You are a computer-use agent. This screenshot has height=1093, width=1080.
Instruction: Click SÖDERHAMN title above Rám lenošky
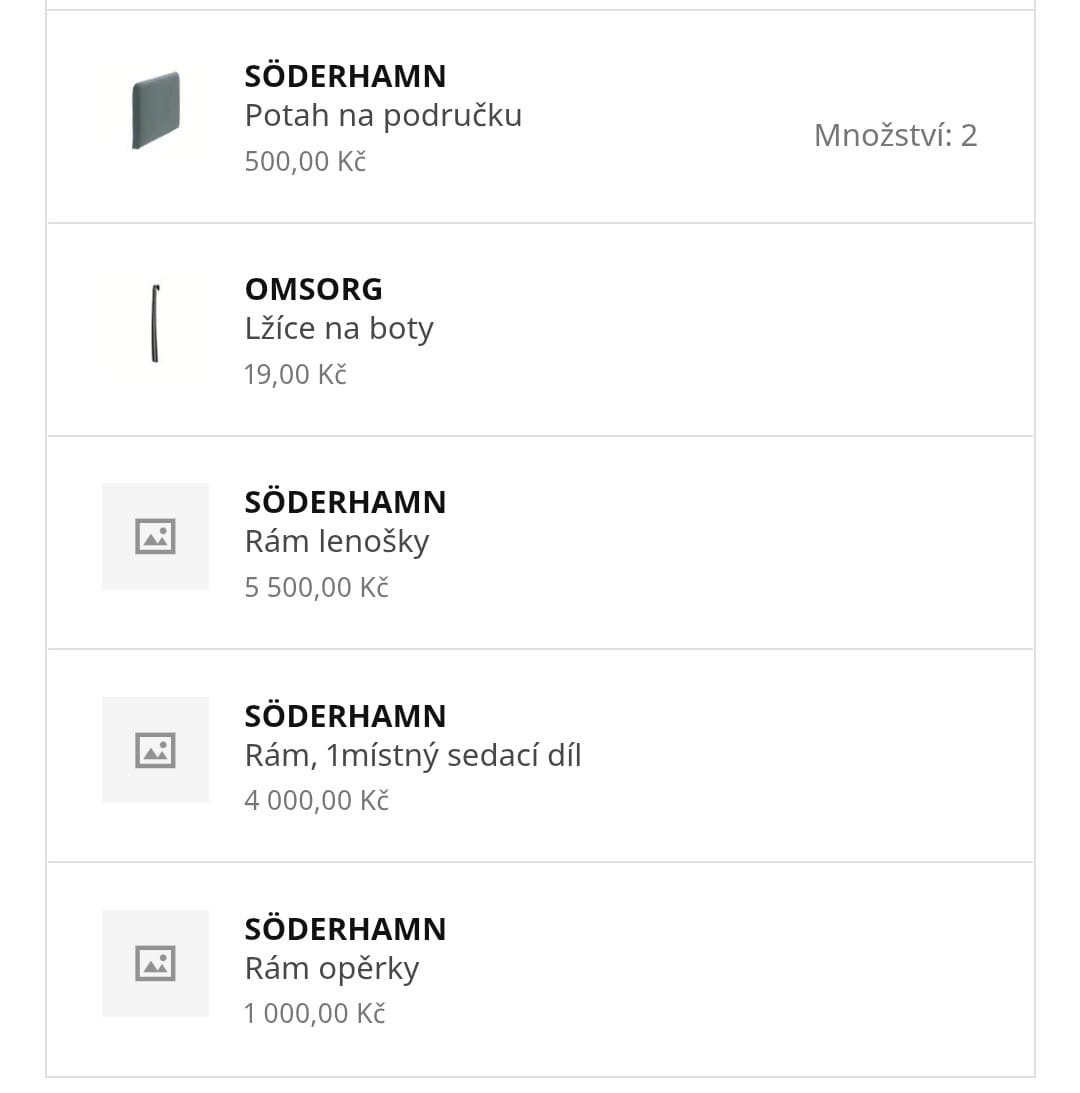pyautogui.click(x=345, y=502)
